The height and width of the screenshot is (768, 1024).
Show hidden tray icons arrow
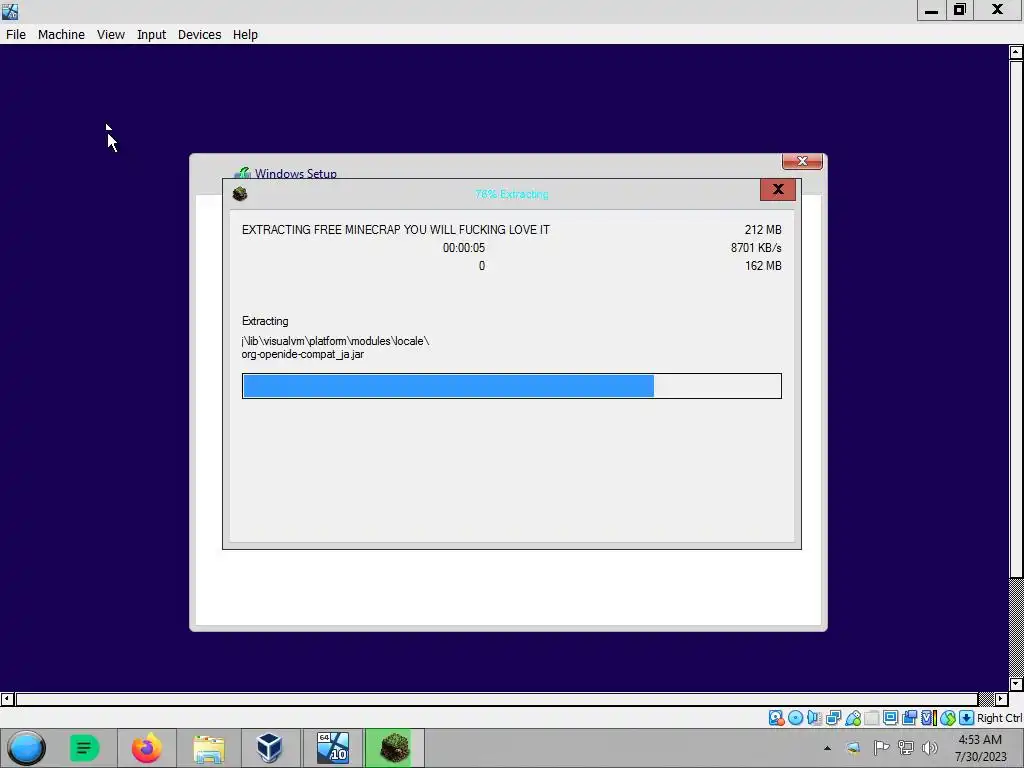coord(827,748)
